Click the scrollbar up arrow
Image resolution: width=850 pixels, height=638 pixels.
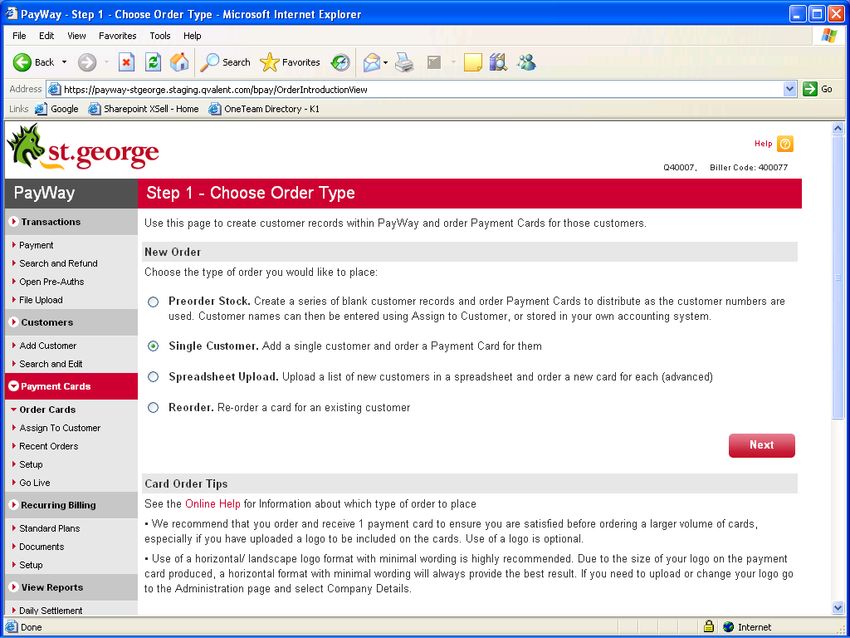point(838,129)
